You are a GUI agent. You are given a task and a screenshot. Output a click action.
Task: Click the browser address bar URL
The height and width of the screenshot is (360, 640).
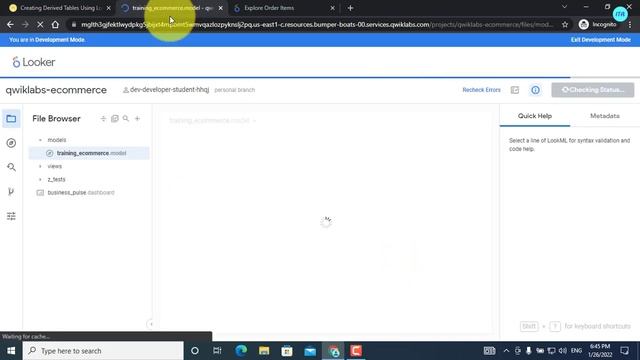pos(316,24)
